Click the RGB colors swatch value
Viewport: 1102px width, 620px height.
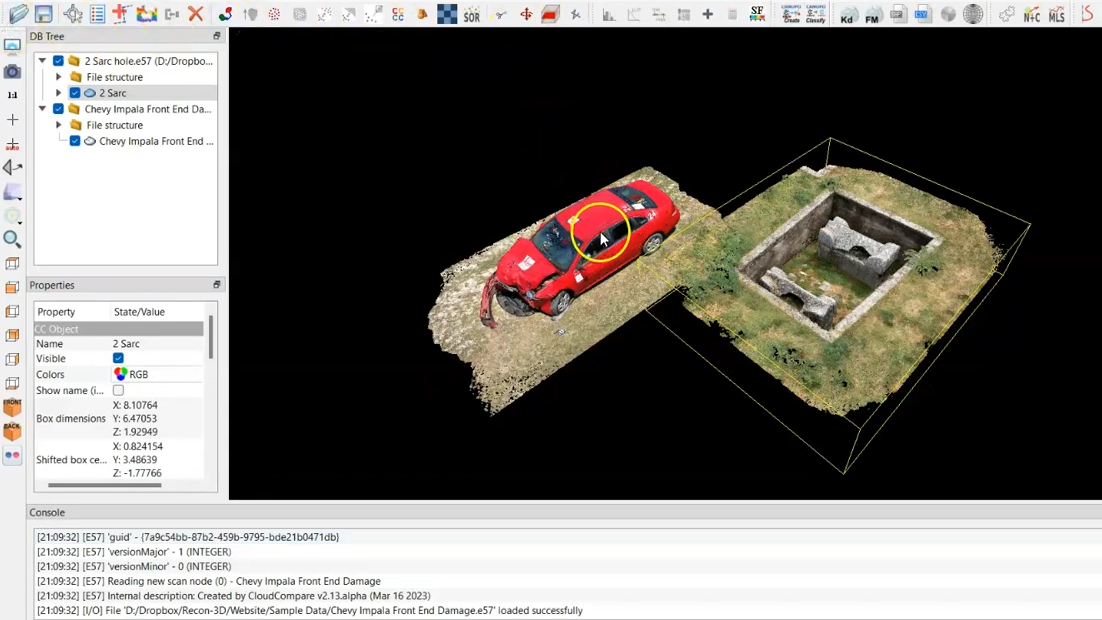(x=131, y=374)
